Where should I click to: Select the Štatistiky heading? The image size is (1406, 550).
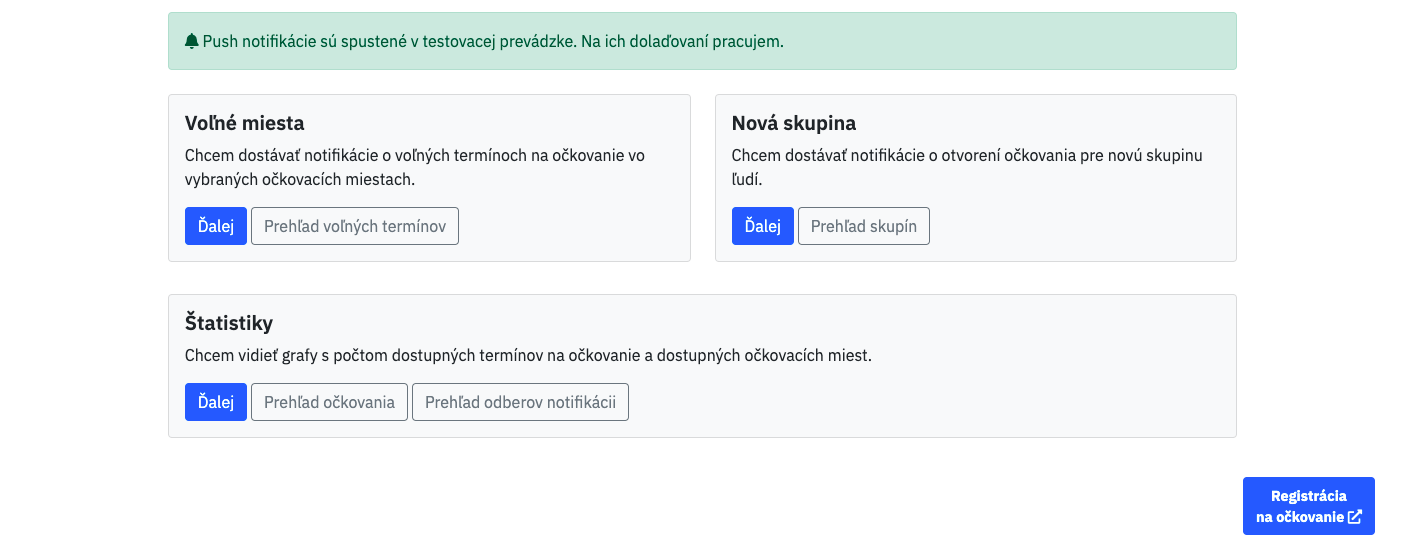[x=229, y=323]
